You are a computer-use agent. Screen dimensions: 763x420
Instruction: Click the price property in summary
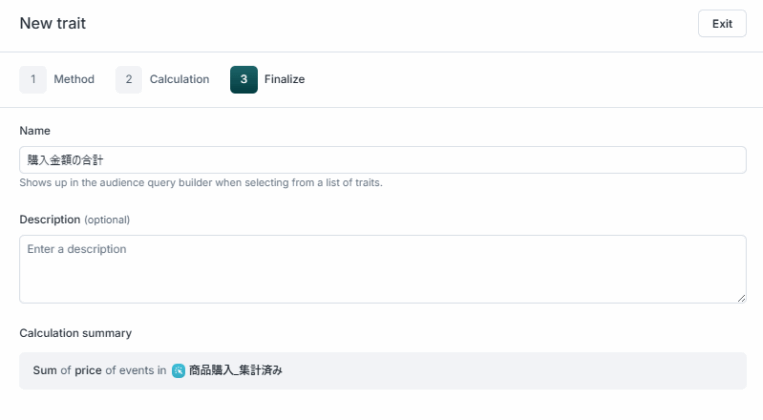pyautogui.click(x=88, y=370)
